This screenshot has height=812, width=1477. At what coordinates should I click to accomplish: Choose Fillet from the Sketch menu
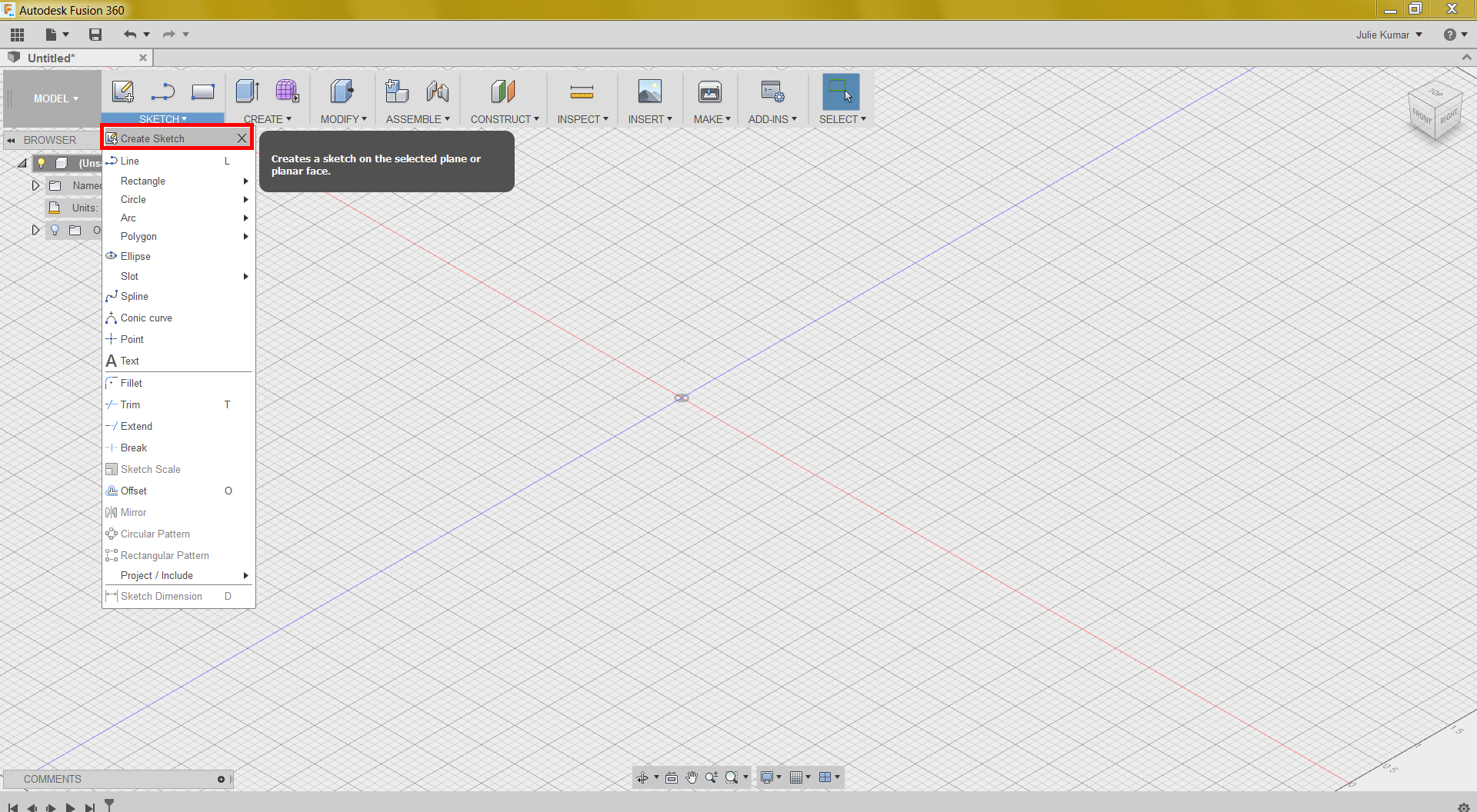[x=178, y=383]
